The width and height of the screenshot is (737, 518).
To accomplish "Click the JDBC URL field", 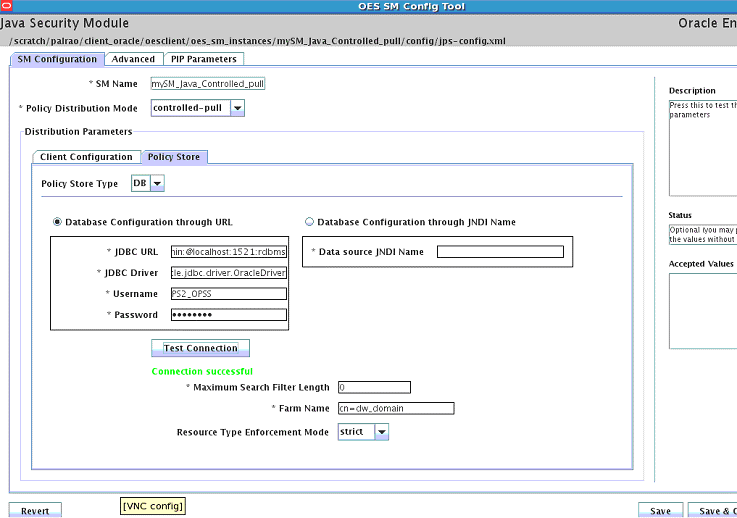I will (229, 252).
